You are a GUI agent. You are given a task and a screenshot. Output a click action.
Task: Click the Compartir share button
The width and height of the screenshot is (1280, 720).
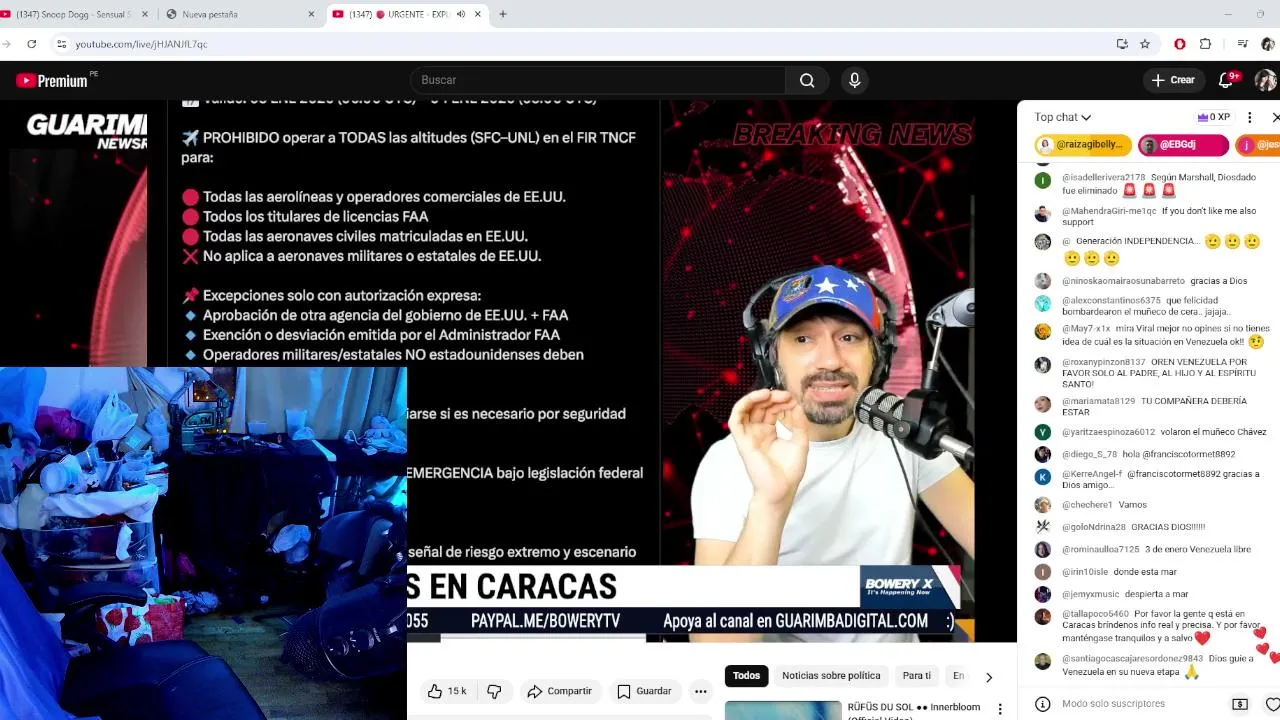coord(559,691)
